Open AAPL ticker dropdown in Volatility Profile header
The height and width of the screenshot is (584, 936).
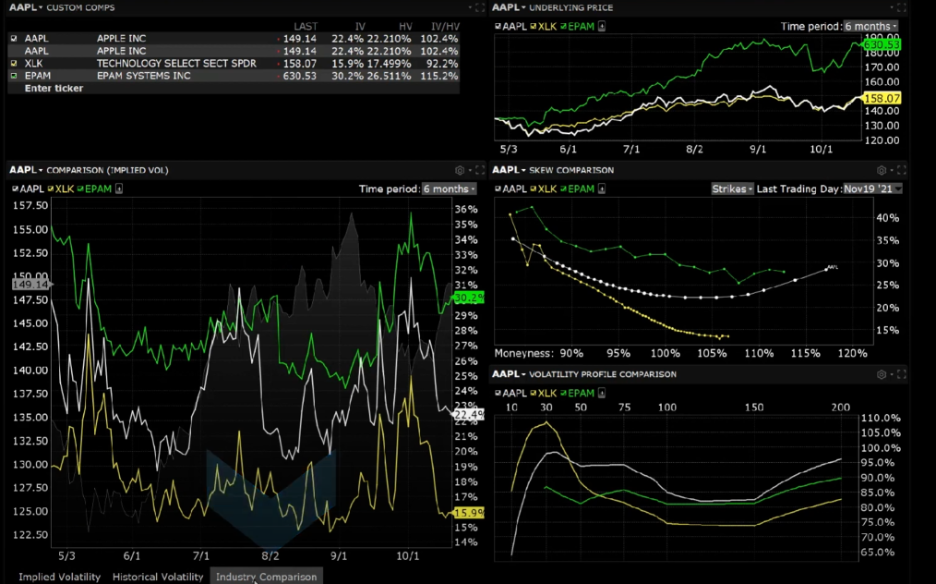pyautogui.click(x=509, y=374)
